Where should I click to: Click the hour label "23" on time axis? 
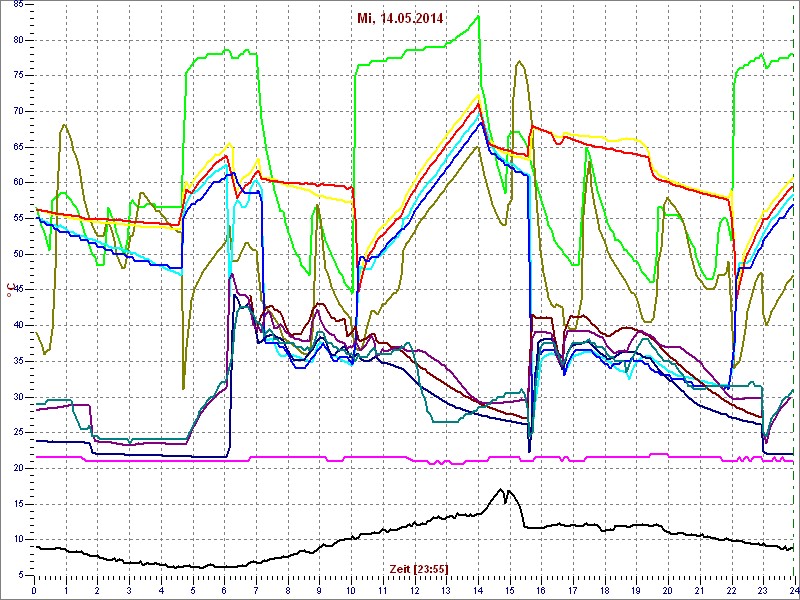point(763,591)
